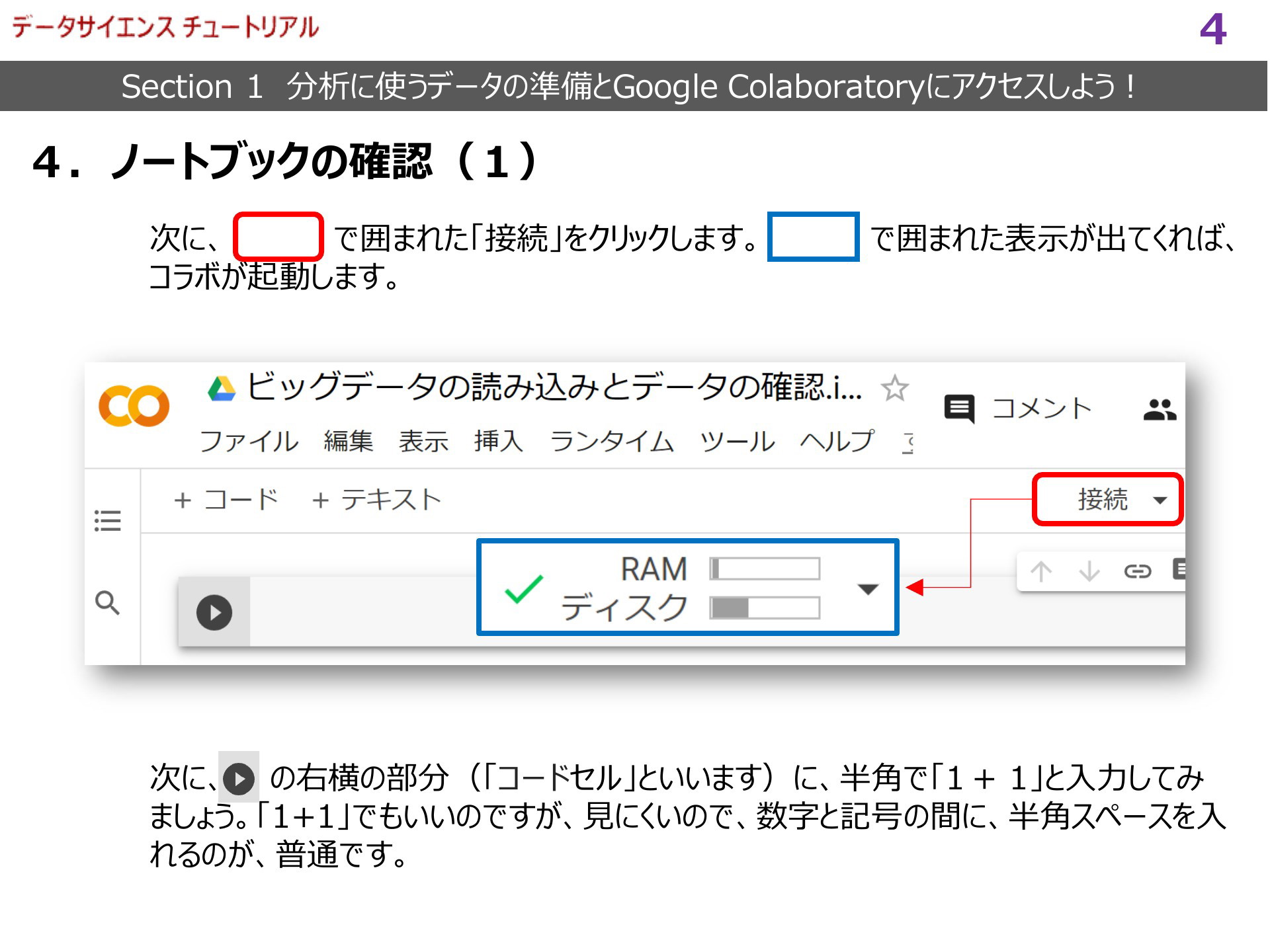Screen dimensions: 1270x952
Task: Open the dropdown arrow beside 接続
Action: click(x=1160, y=500)
